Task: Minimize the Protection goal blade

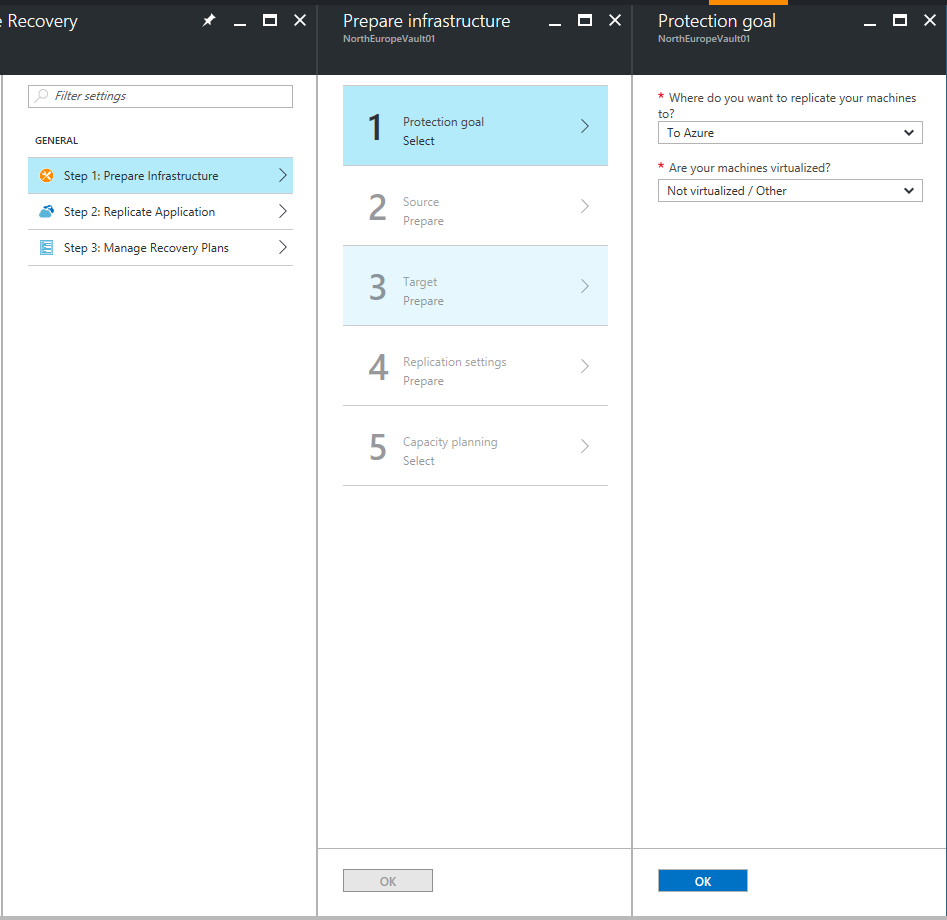Action: [x=870, y=21]
